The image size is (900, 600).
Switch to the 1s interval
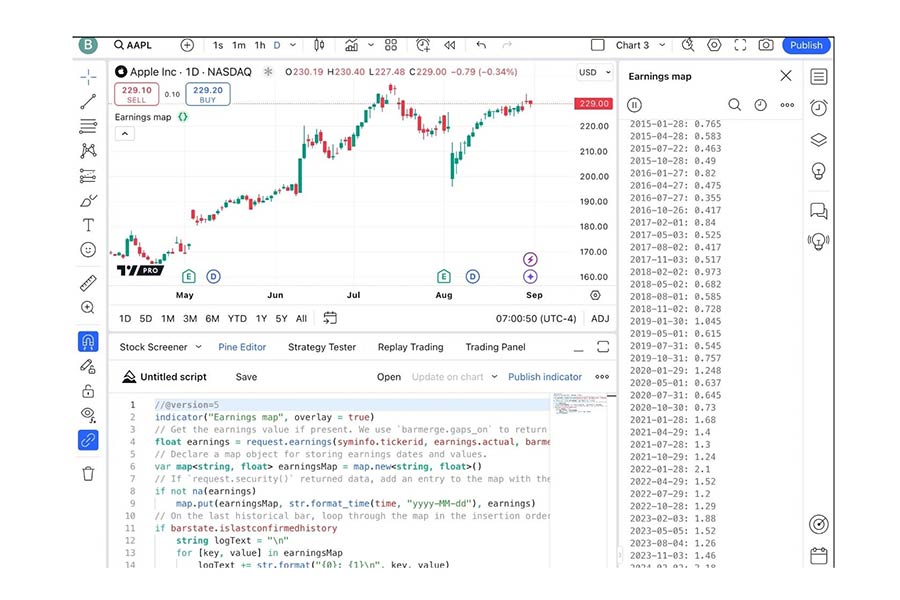[218, 45]
